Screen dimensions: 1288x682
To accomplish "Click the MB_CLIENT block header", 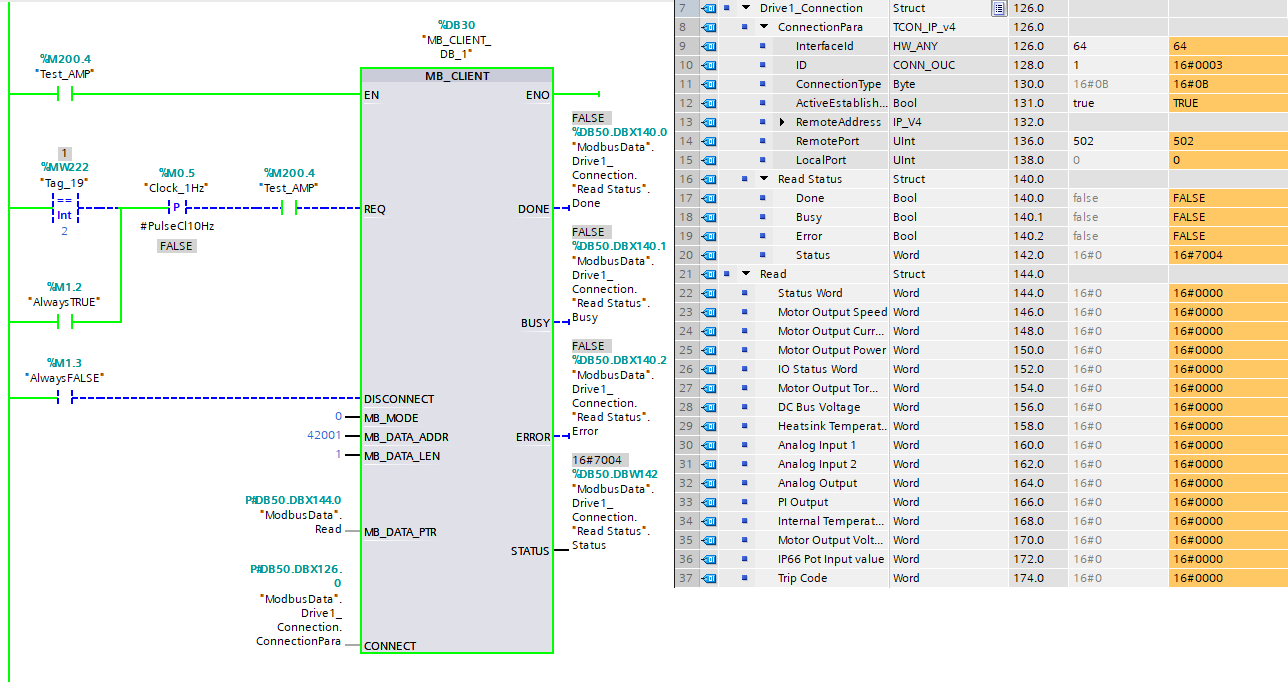I will (x=456, y=76).
